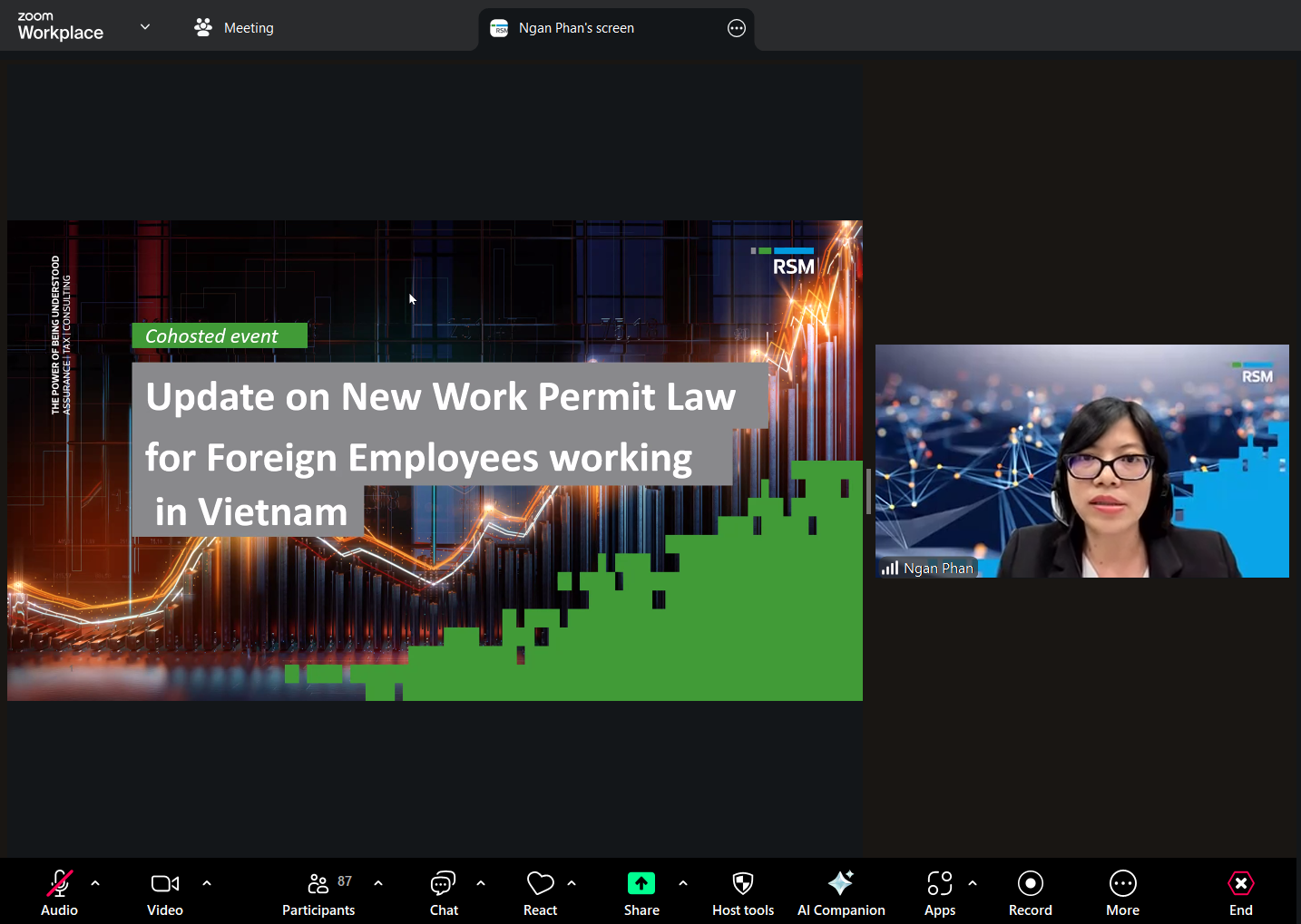Viewport: 1301px width, 924px height.
Task: Click Ngan Phan's video thumbnail
Action: [x=1081, y=461]
